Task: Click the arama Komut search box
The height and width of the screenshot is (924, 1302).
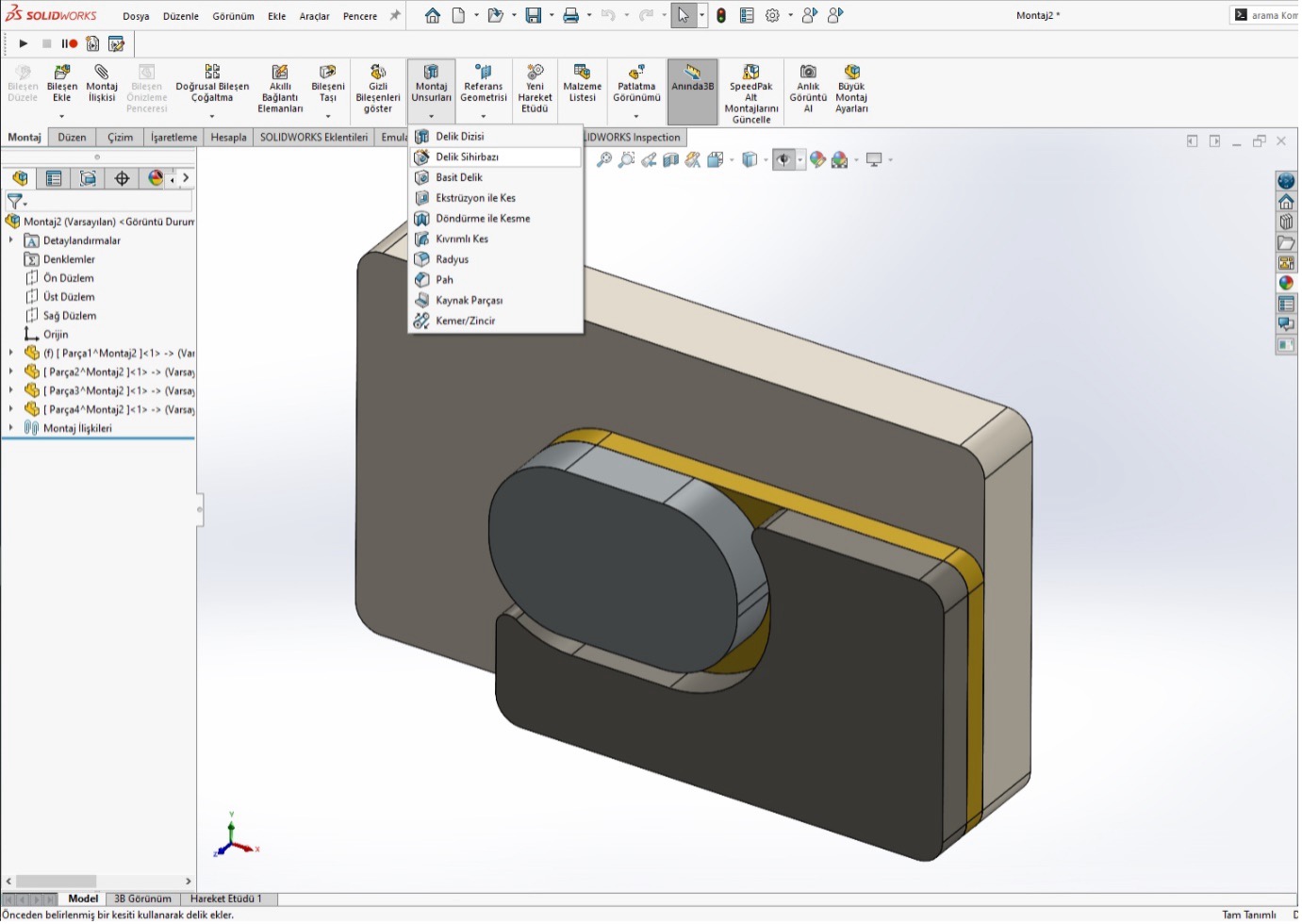Action: tap(1265, 15)
